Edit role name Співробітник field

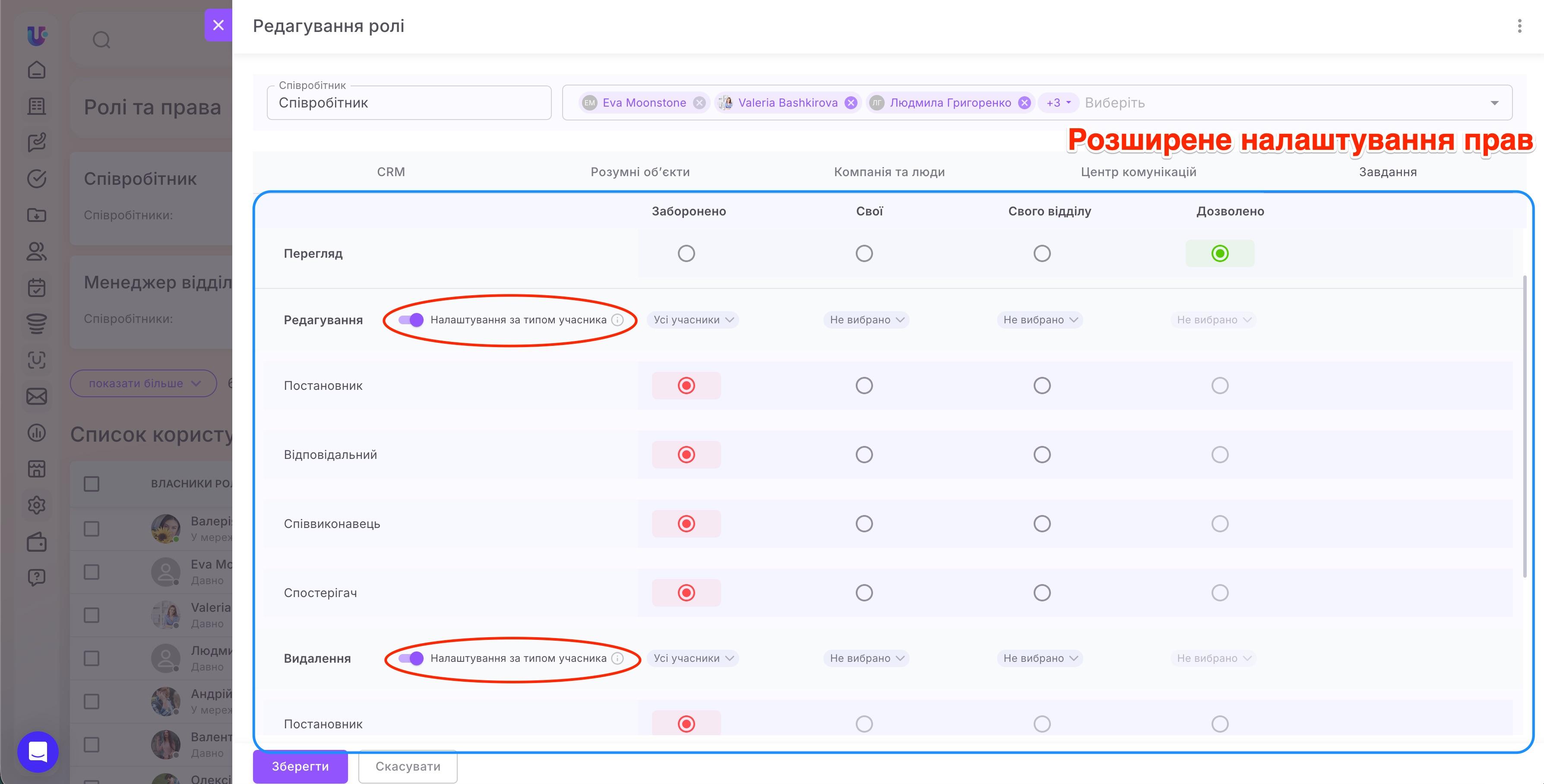tap(409, 103)
